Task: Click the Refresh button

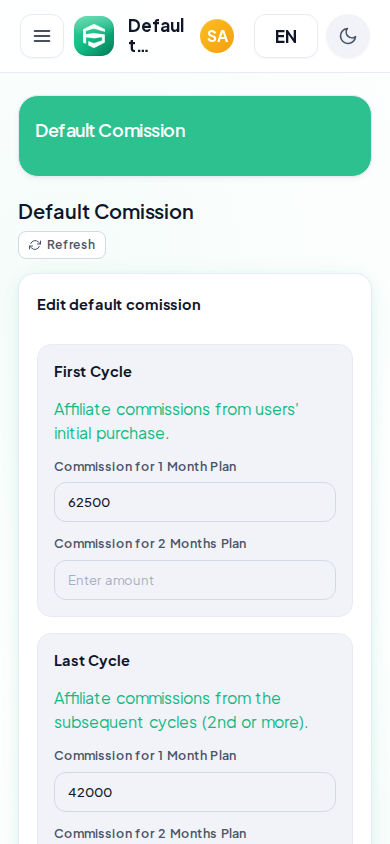Action: click(x=62, y=245)
